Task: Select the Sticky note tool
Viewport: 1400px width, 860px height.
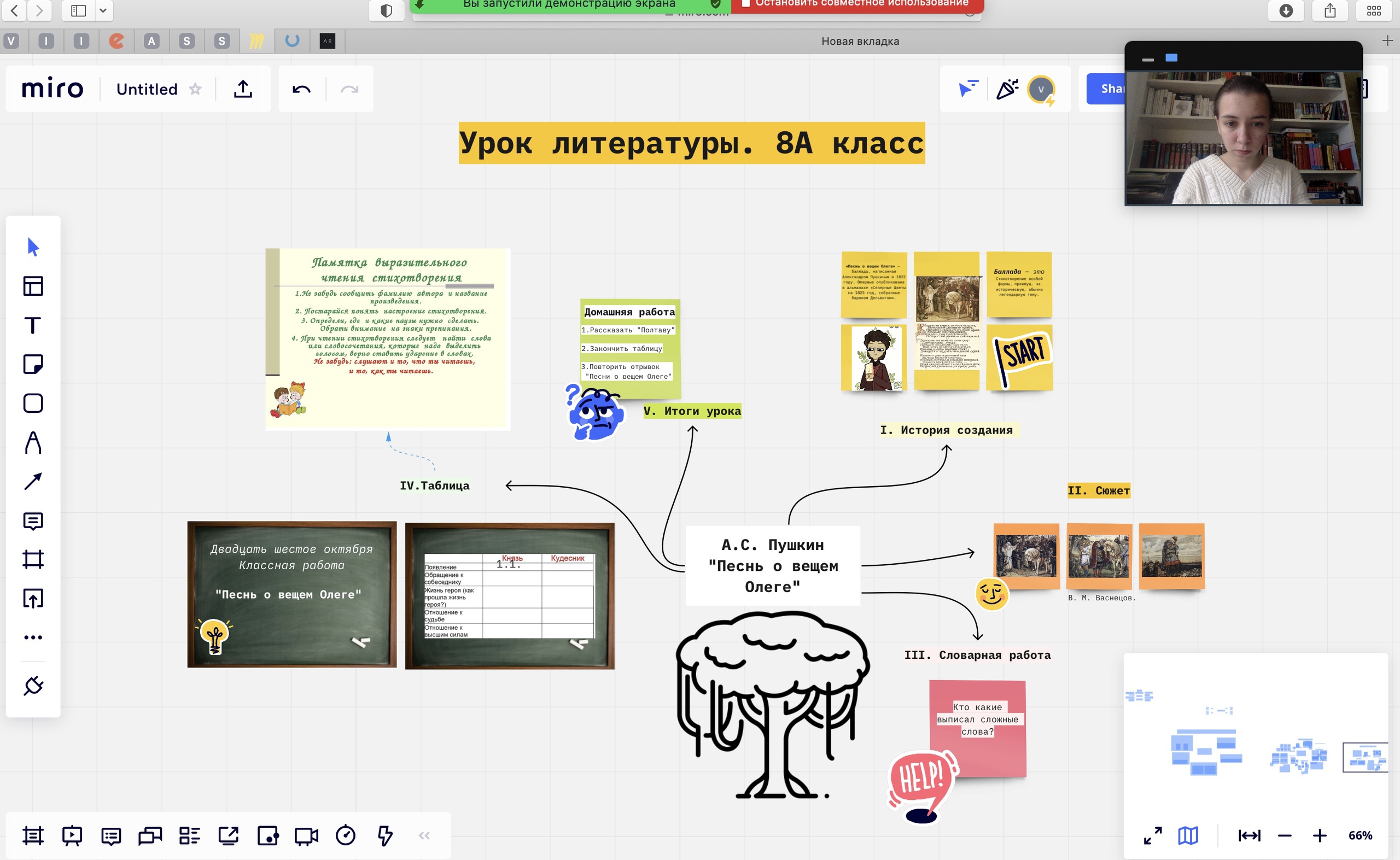Action: pos(33,364)
